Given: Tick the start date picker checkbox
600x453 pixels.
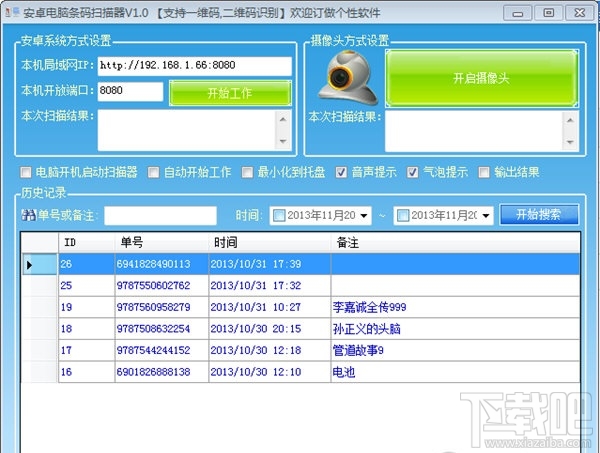Looking at the screenshot, I should click(279, 215).
